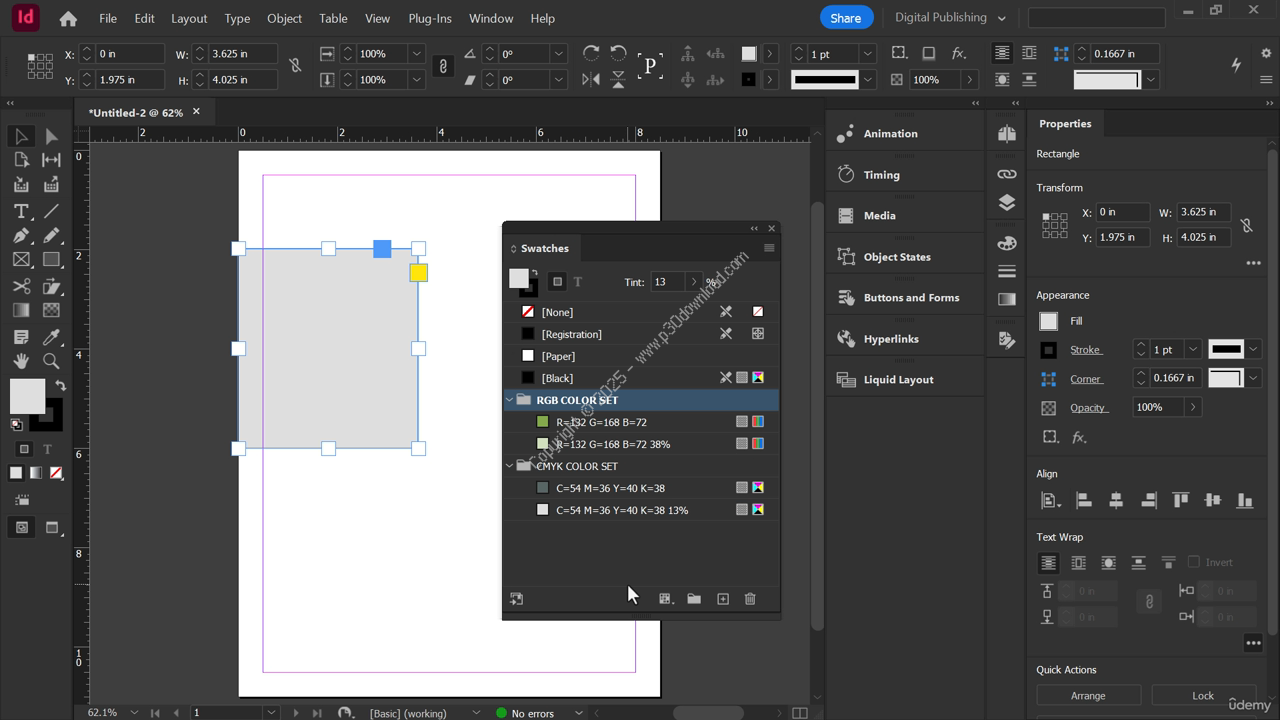Viewport: 1280px width, 720px height.
Task: Click the Share button
Action: click(x=845, y=18)
